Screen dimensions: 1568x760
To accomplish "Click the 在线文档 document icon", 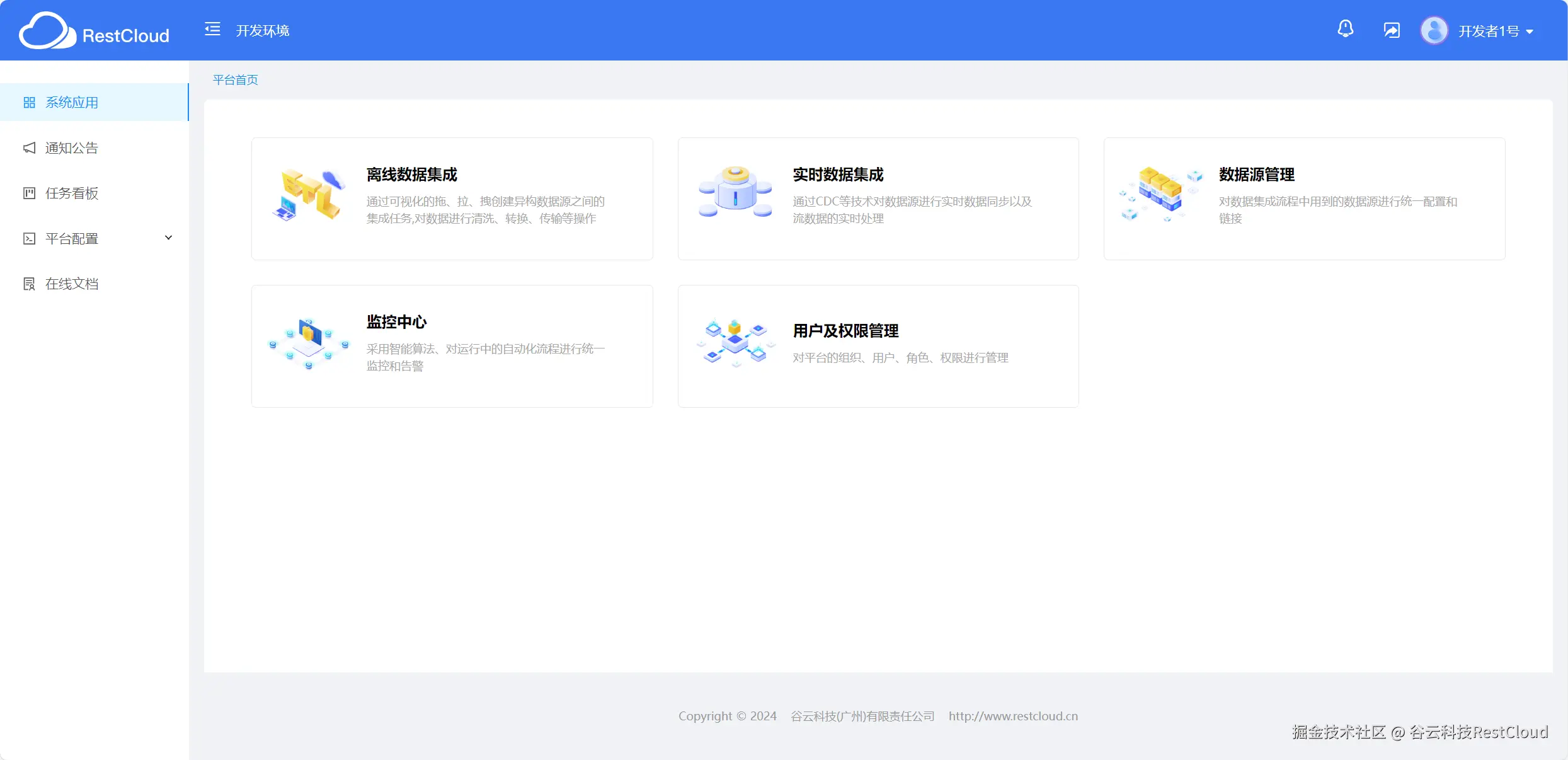I will click(x=29, y=284).
